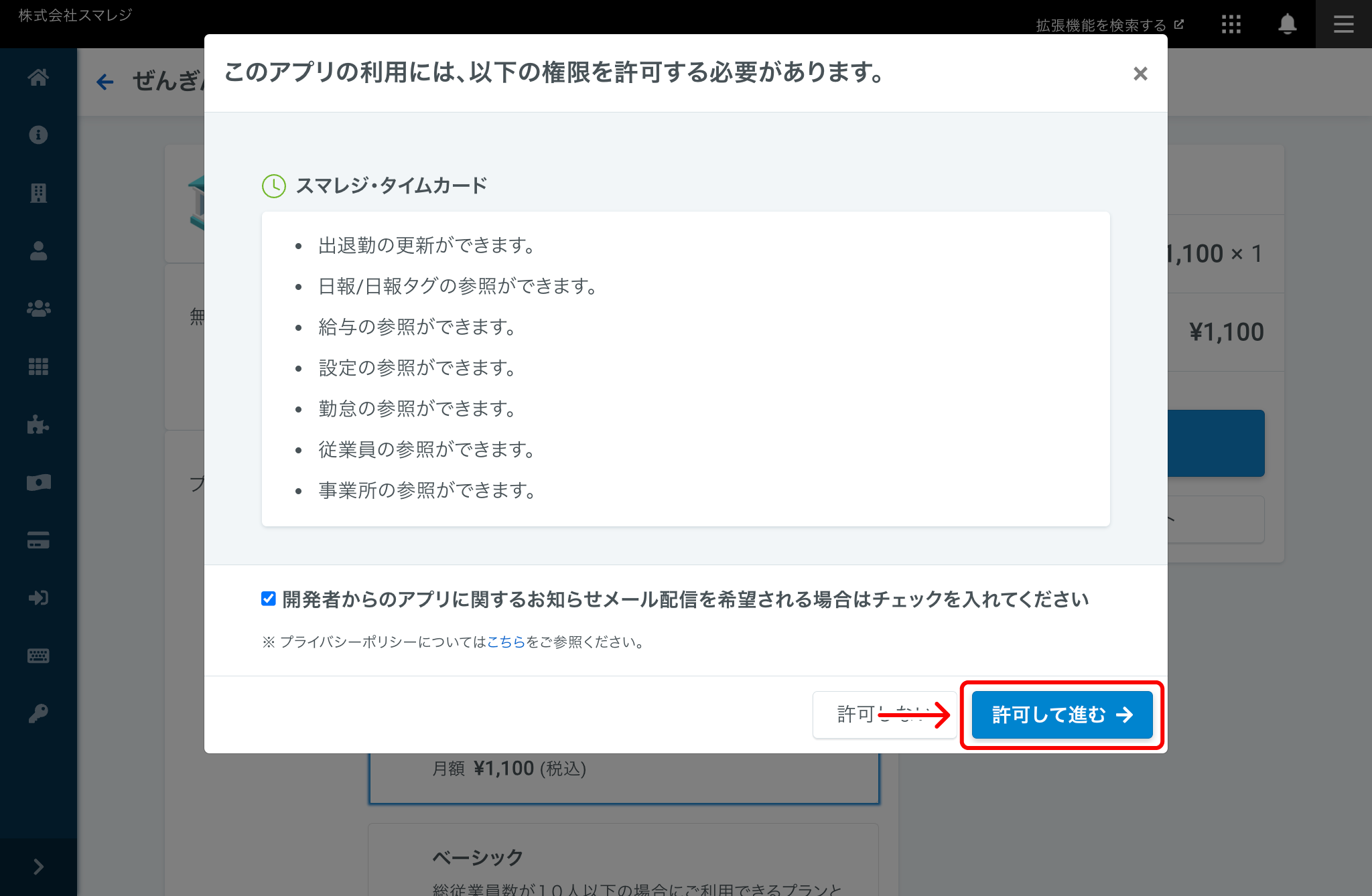The image size is (1372, 896).
Task: Go back with the blue left arrow
Action: (105, 82)
